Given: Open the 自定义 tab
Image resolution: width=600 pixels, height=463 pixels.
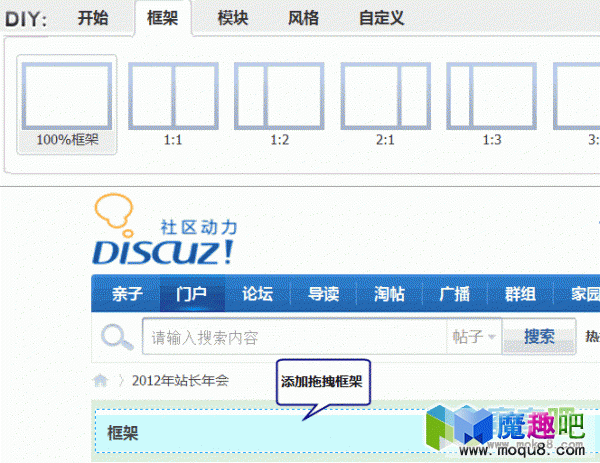Looking at the screenshot, I should click(x=382, y=18).
